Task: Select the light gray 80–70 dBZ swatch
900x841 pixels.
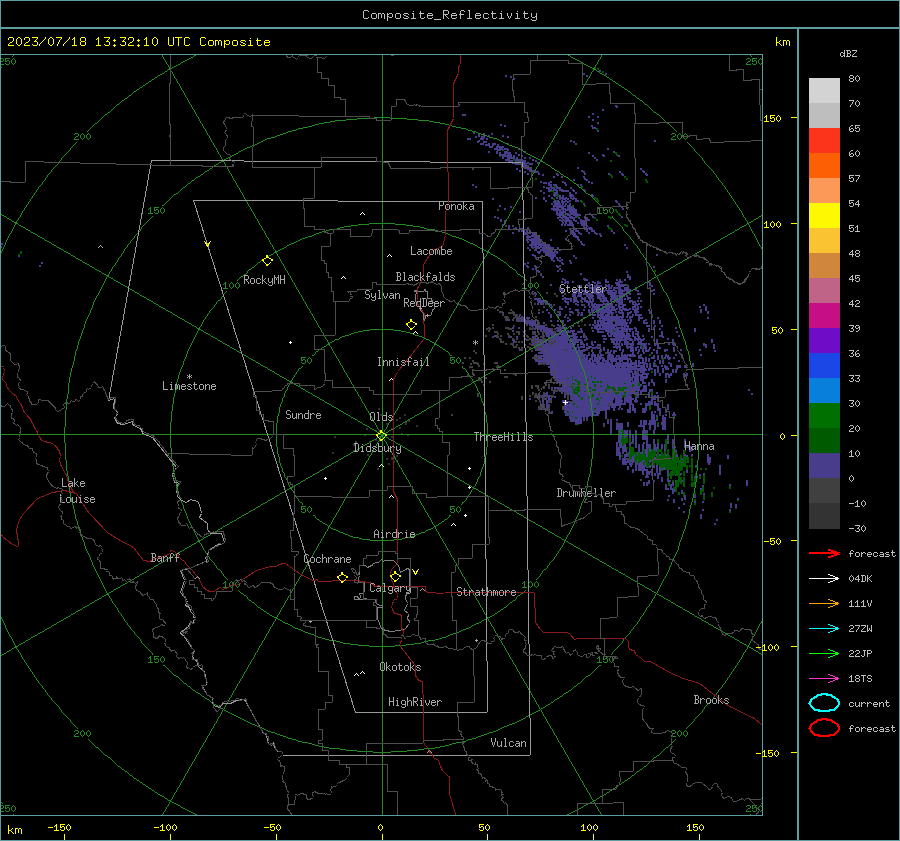Action: click(824, 90)
